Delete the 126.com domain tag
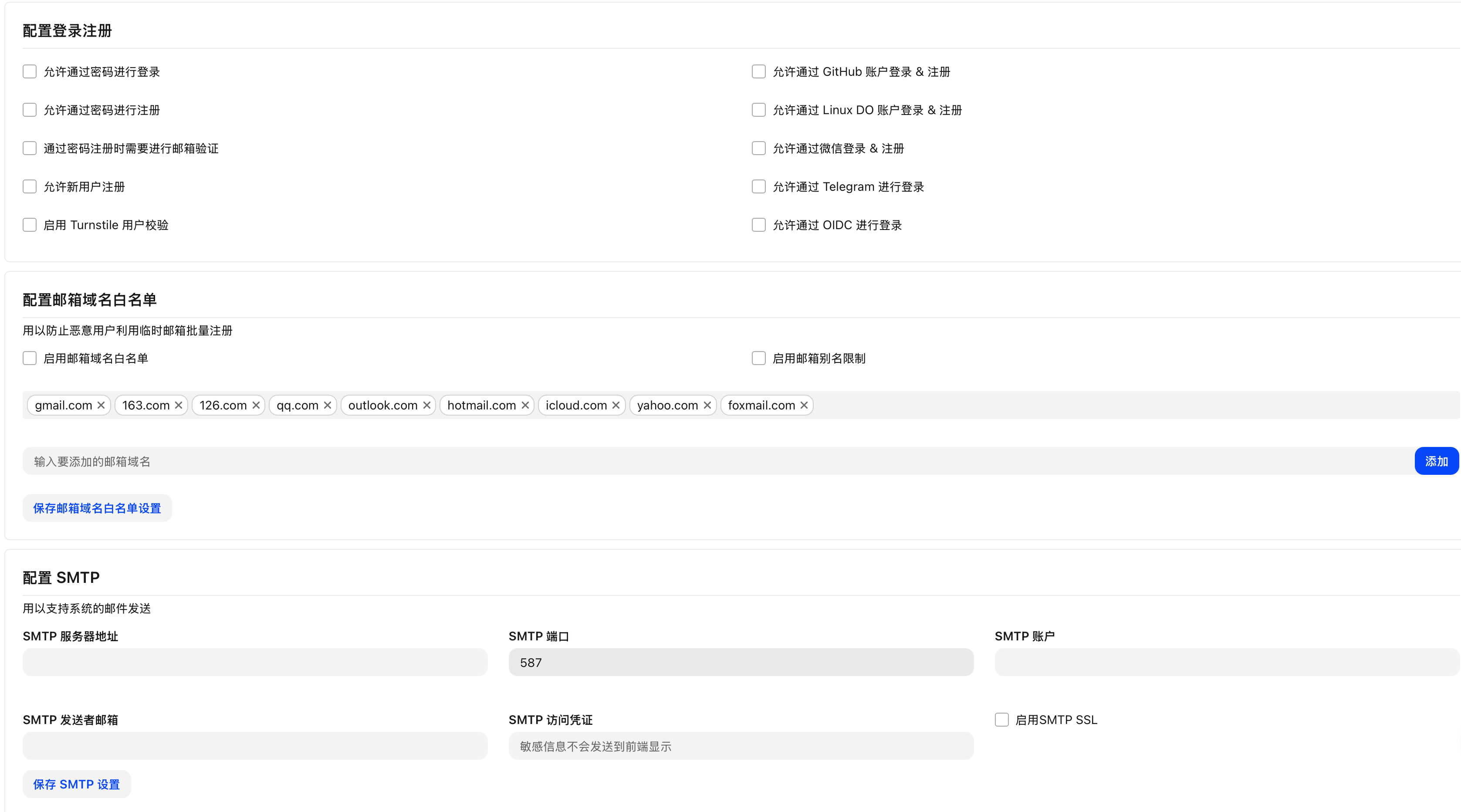 [256, 405]
